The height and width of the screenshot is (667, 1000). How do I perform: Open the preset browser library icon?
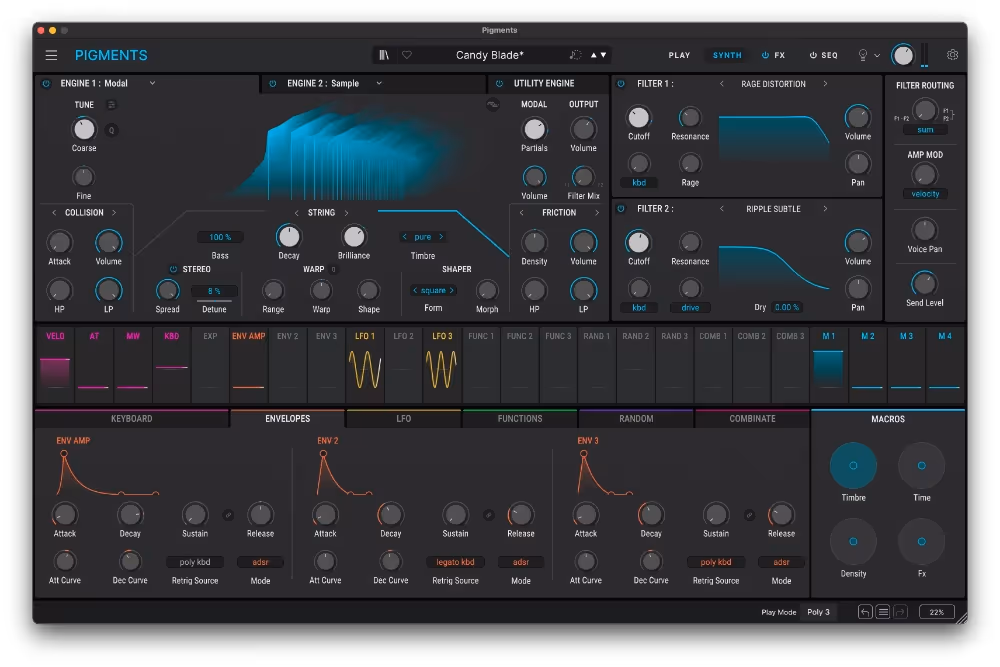[384, 55]
